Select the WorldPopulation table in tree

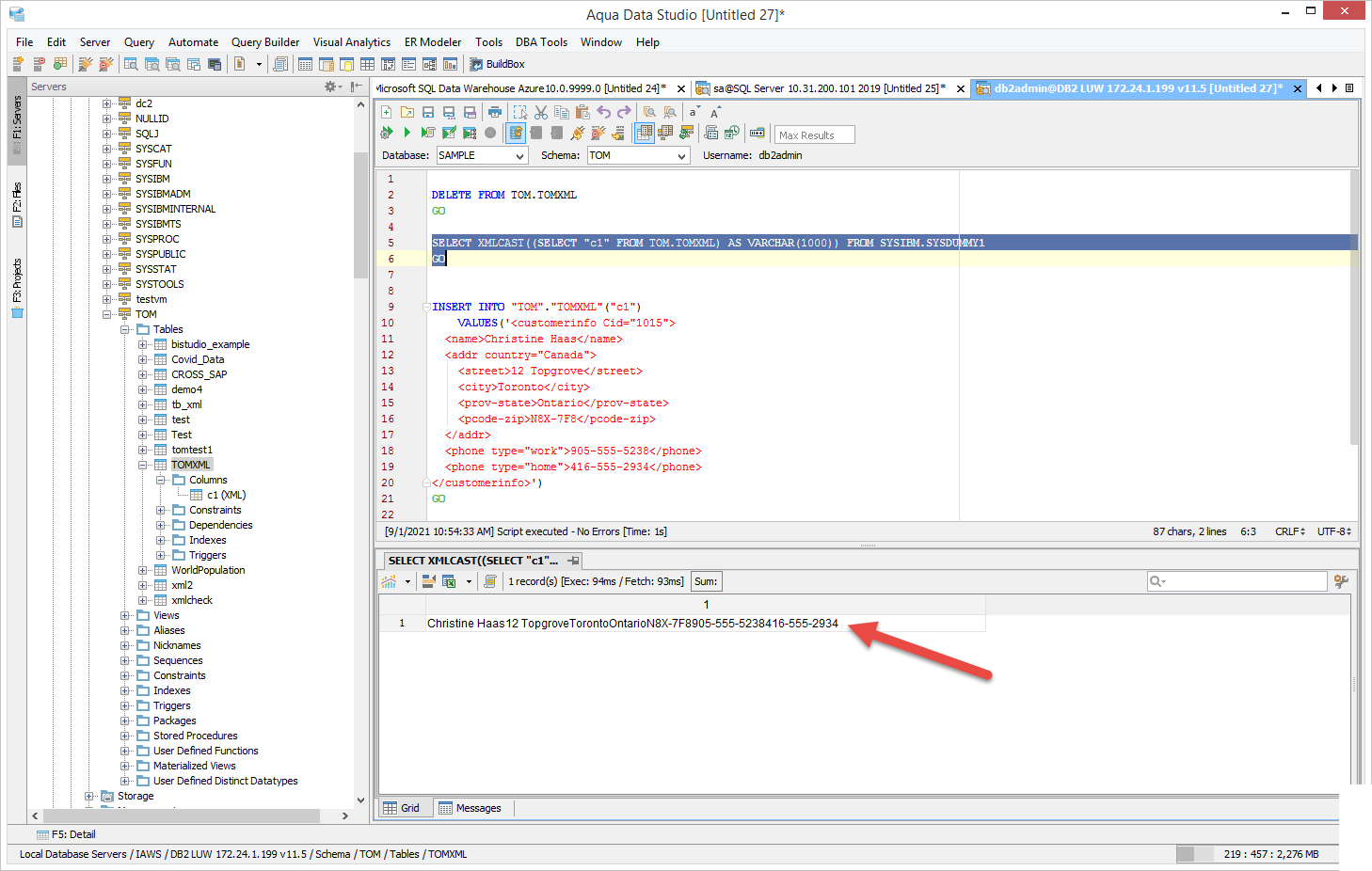click(208, 570)
